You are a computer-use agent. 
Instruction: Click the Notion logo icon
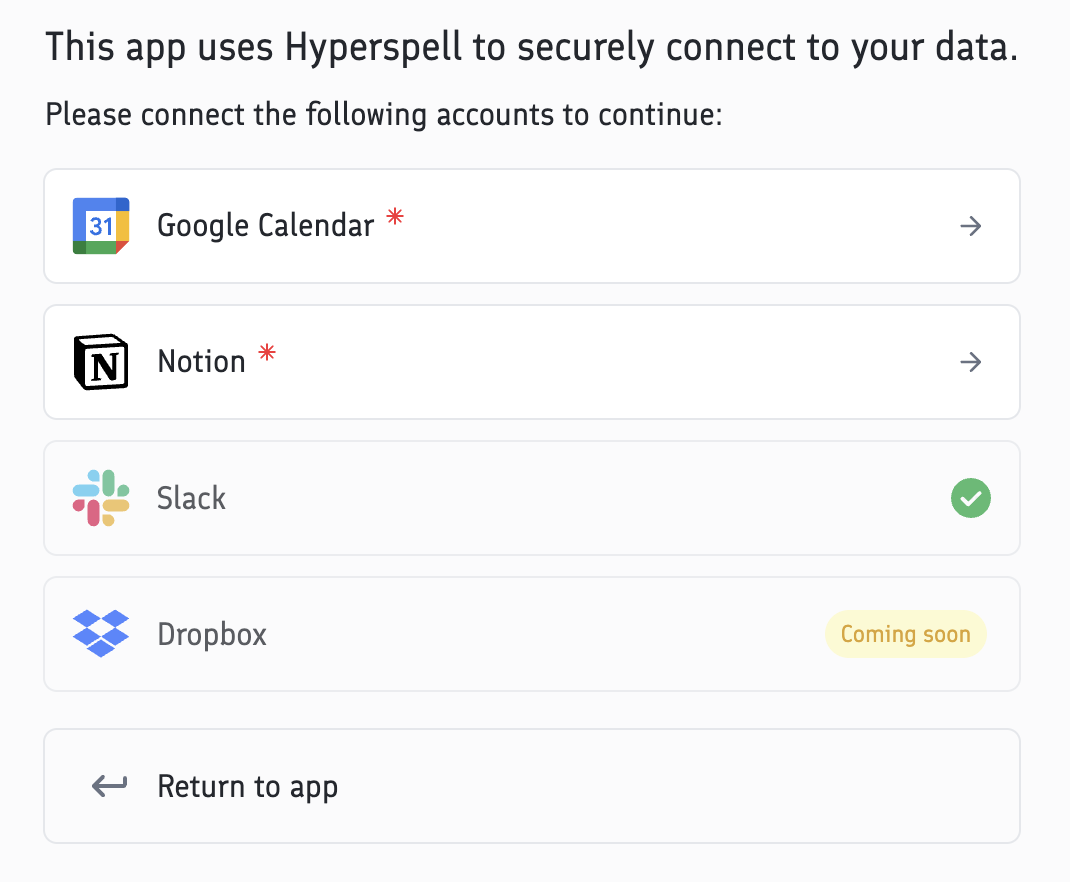tap(101, 362)
